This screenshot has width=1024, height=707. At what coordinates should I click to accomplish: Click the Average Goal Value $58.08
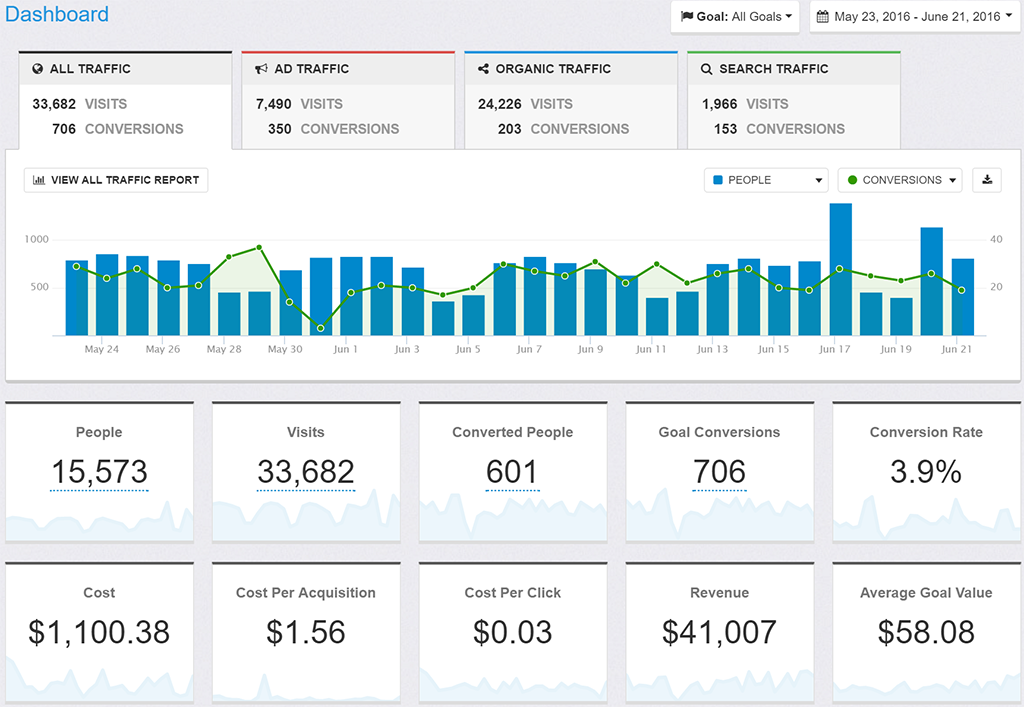[x=926, y=633]
